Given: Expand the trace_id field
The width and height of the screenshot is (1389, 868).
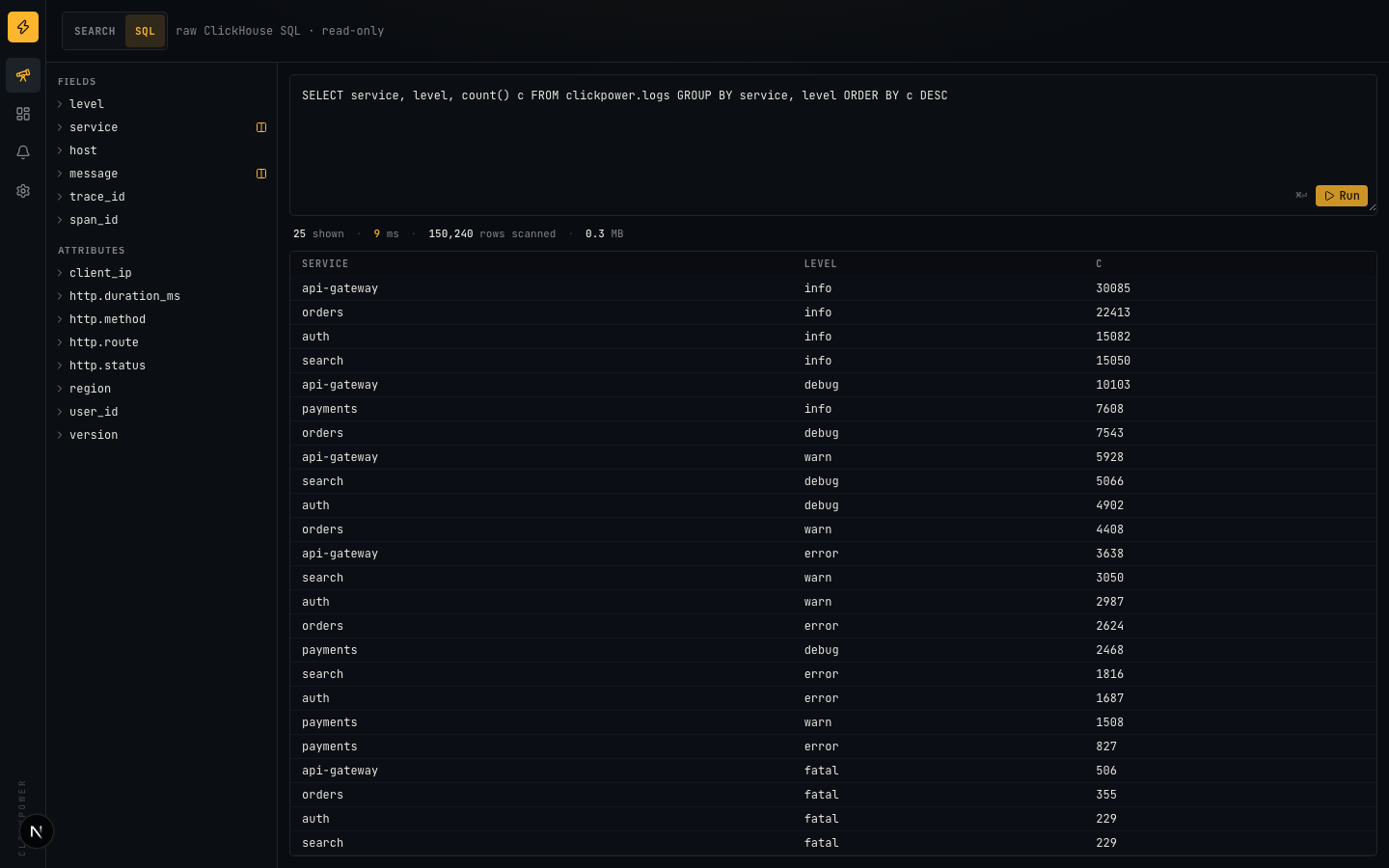Looking at the screenshot, I should pyautogui.click(x=161, y=197).
